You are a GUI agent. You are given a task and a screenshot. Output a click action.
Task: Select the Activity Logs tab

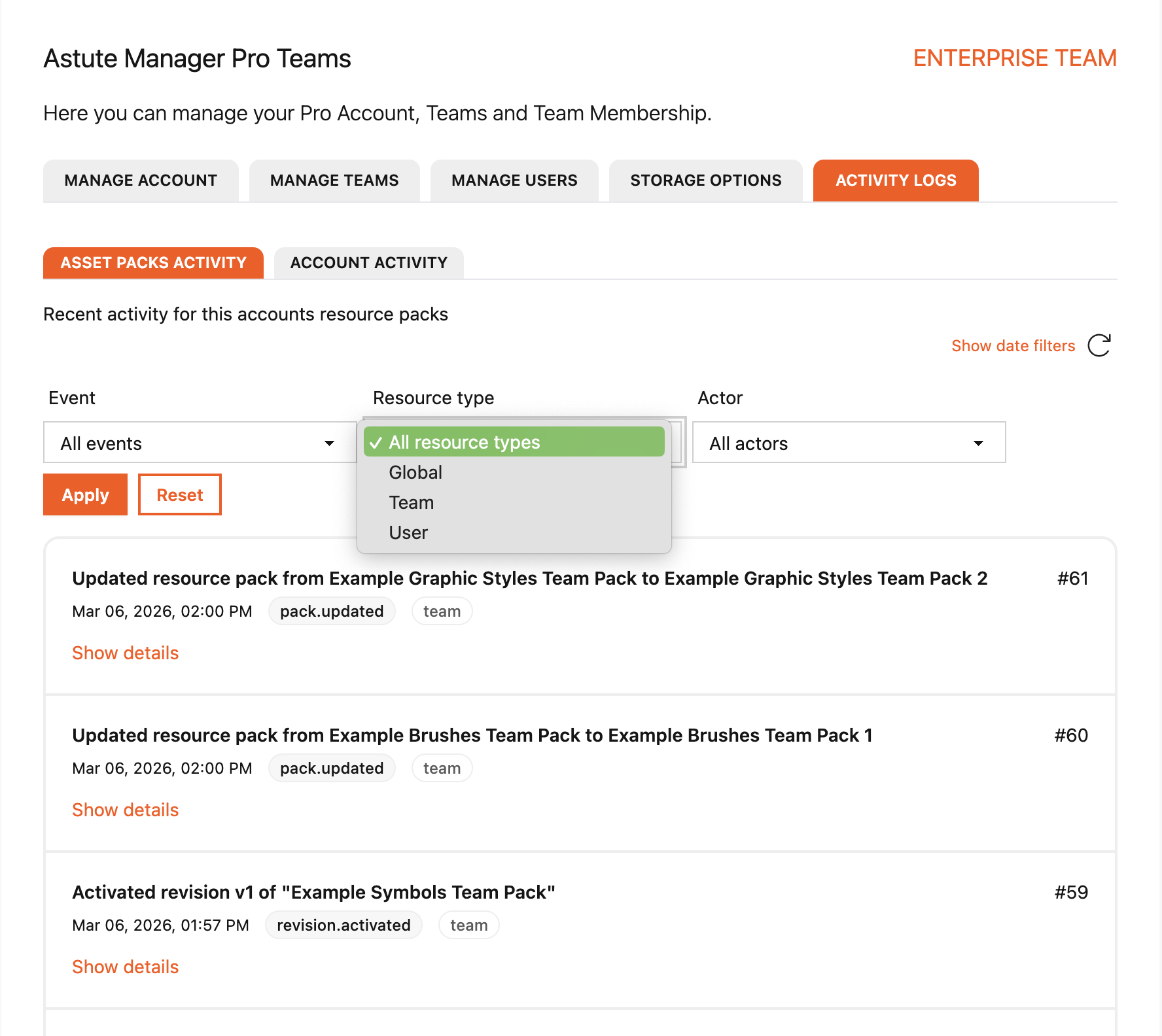tap(895, 181)
